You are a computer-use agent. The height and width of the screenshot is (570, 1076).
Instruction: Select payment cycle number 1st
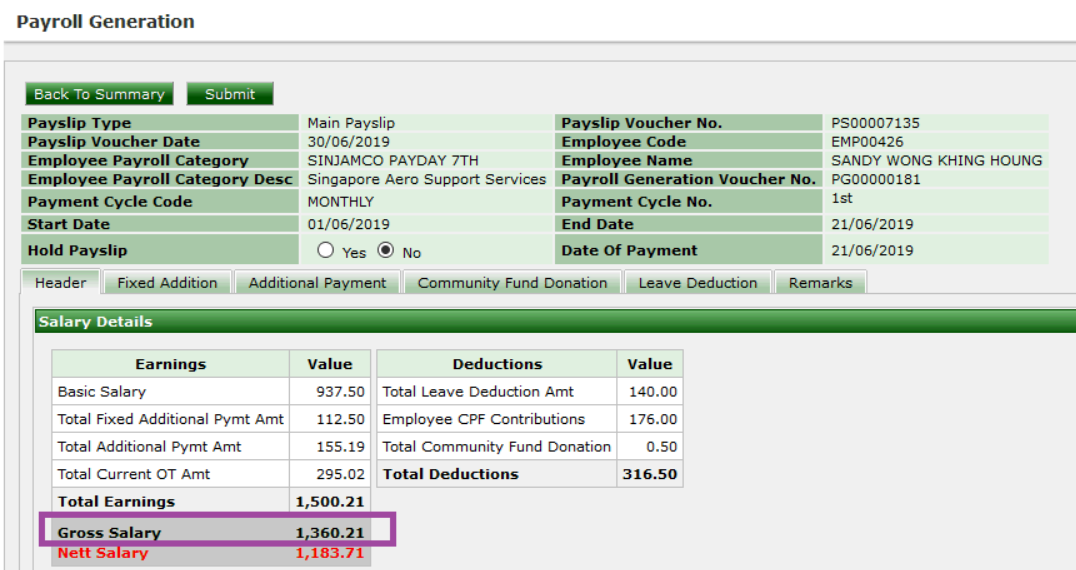pyautogui.click(x=842, y=198)
